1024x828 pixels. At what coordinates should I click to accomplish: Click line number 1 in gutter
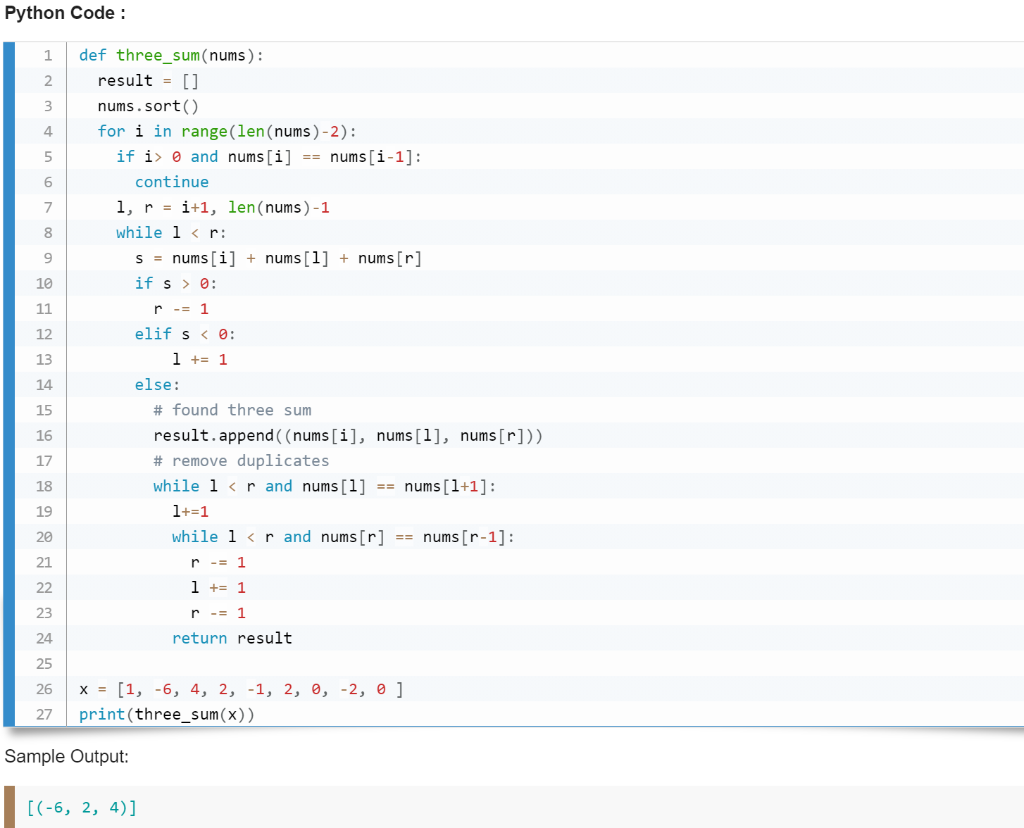pos(48,56)
